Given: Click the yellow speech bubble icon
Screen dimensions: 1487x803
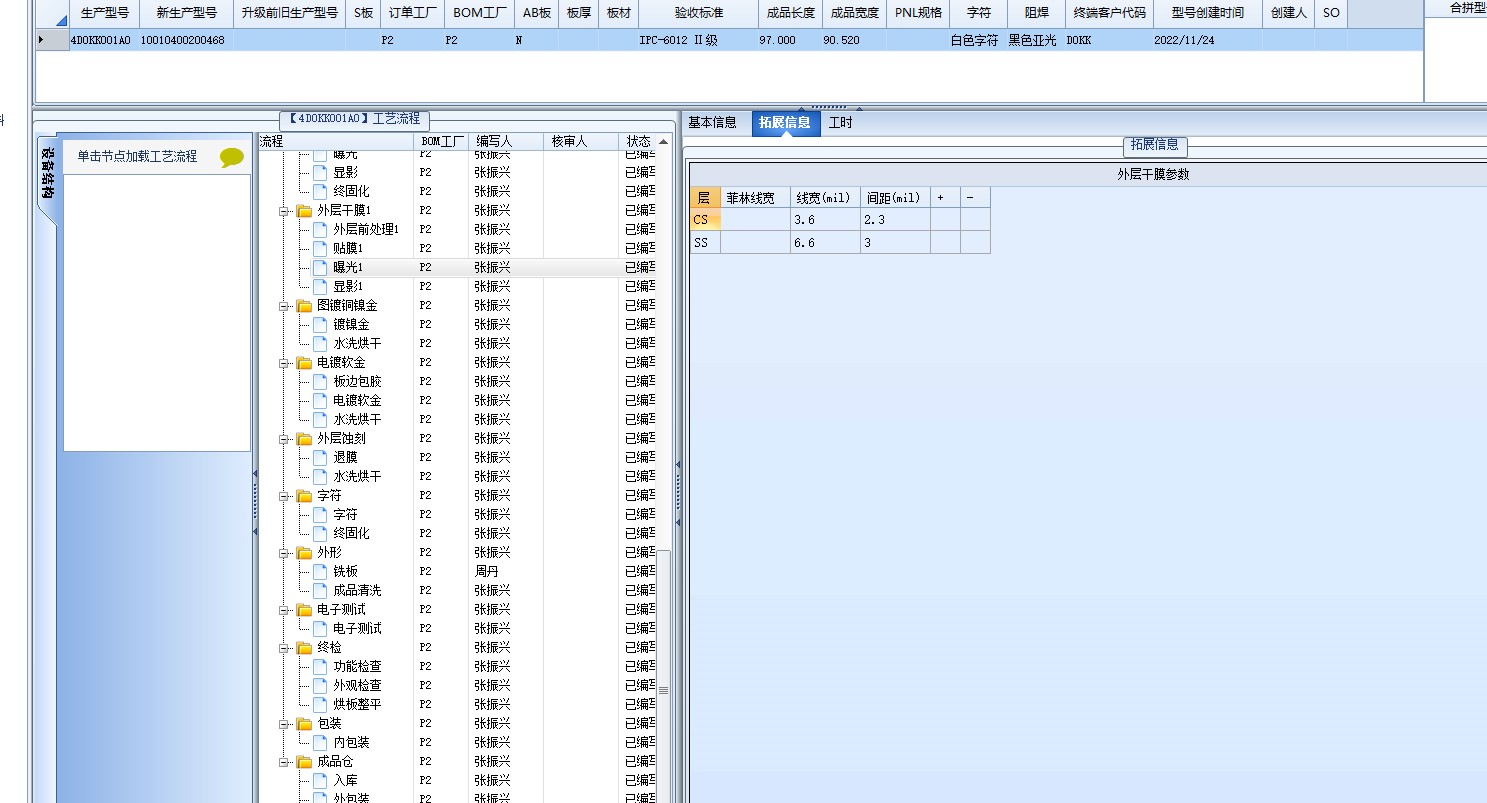Looking at the screenshot, I should click(x=232, y=157).
